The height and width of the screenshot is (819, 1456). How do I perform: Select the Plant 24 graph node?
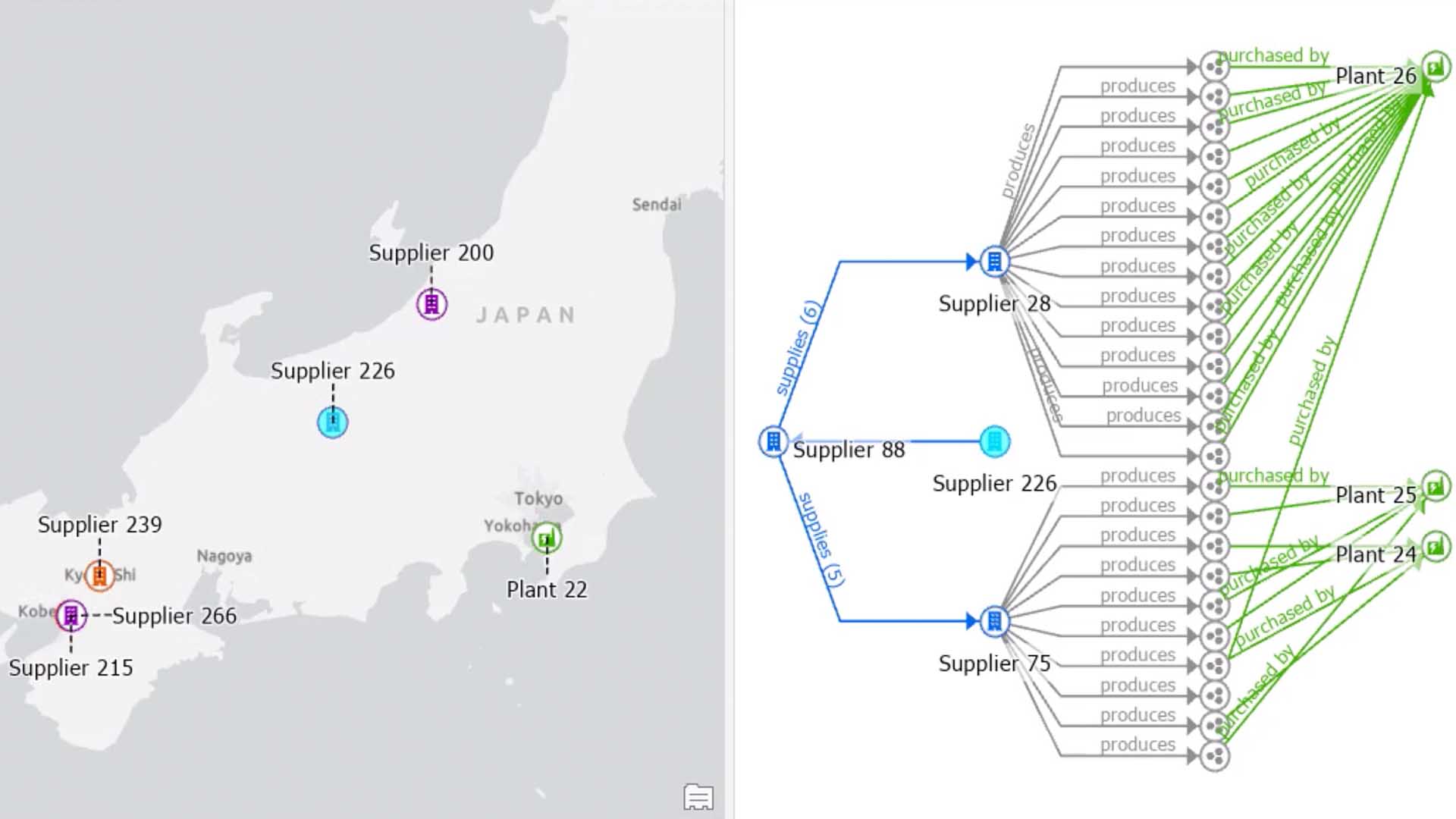[1435, 546]
